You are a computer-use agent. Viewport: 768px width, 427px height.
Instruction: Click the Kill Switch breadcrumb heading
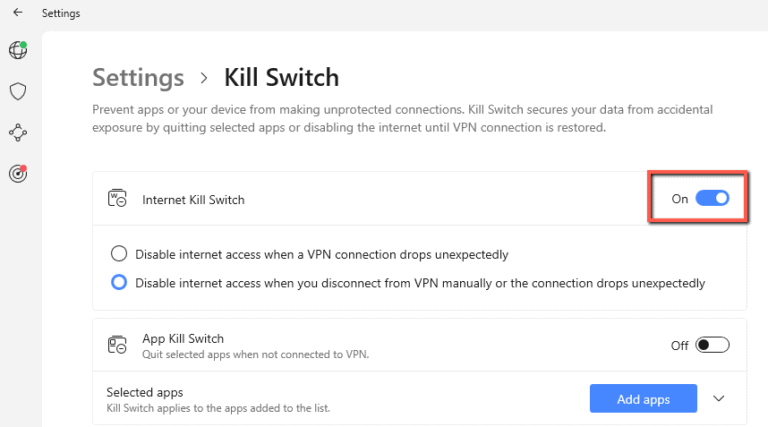coord(281,78)
